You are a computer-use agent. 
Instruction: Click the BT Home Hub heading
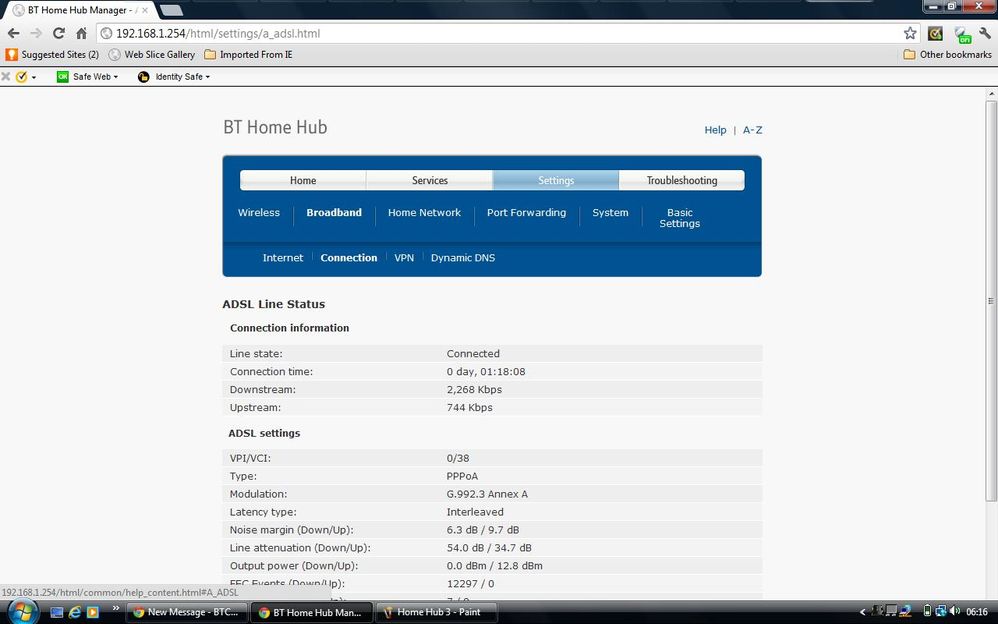275,127
